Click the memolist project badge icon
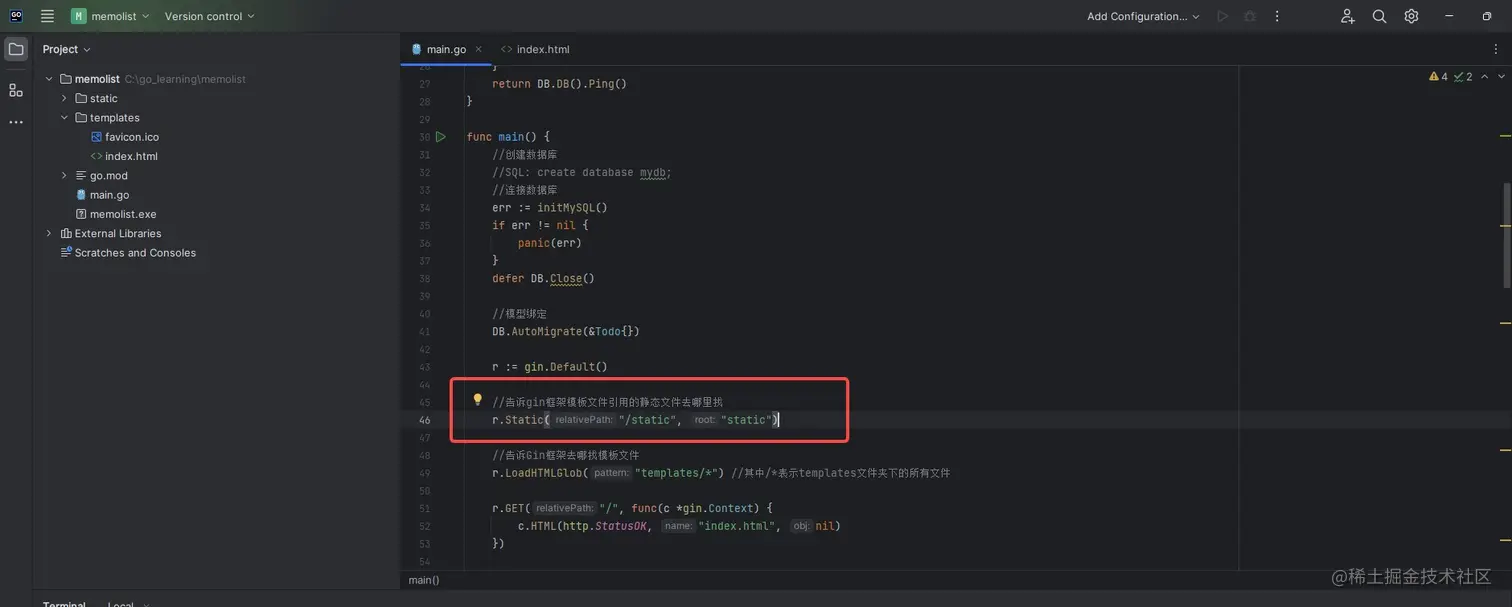This screenshot has width=1512, height=607. [78, 16]
